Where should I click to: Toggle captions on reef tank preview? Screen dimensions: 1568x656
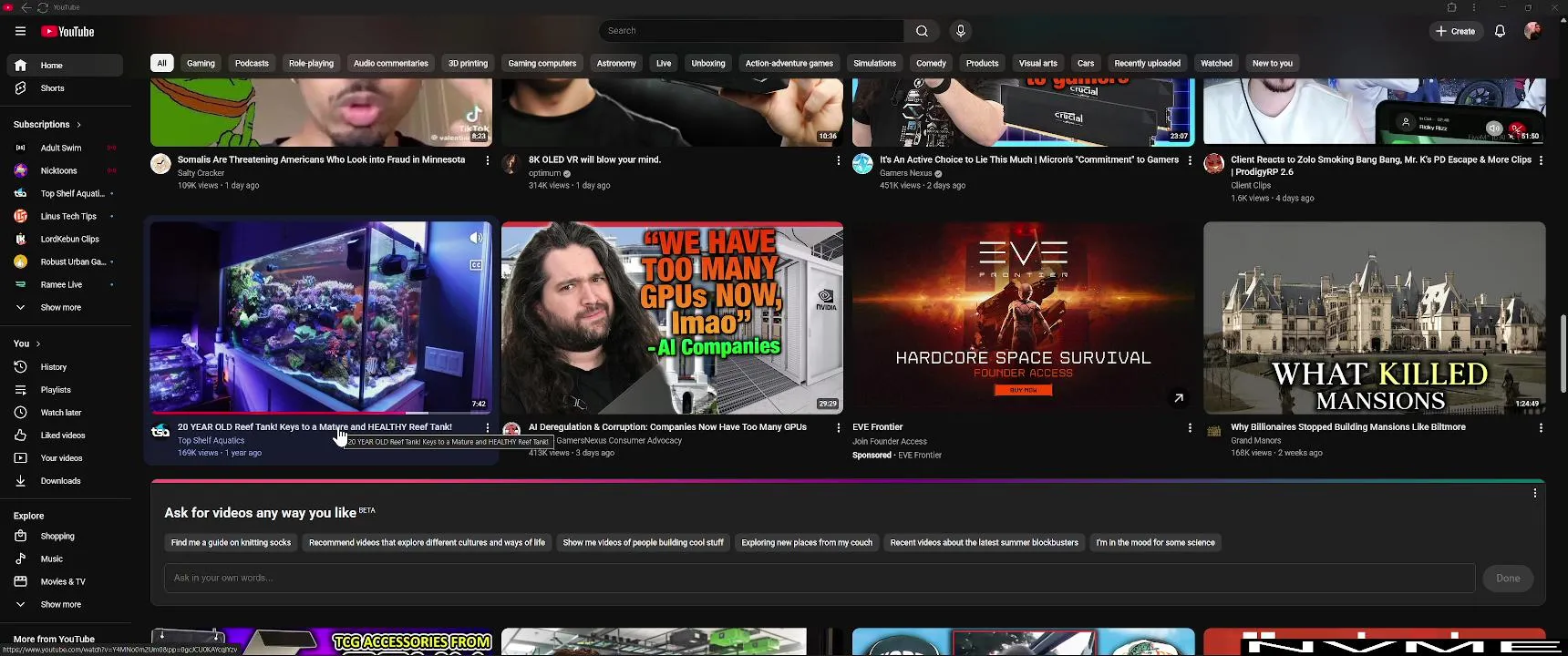pos(476,265)
